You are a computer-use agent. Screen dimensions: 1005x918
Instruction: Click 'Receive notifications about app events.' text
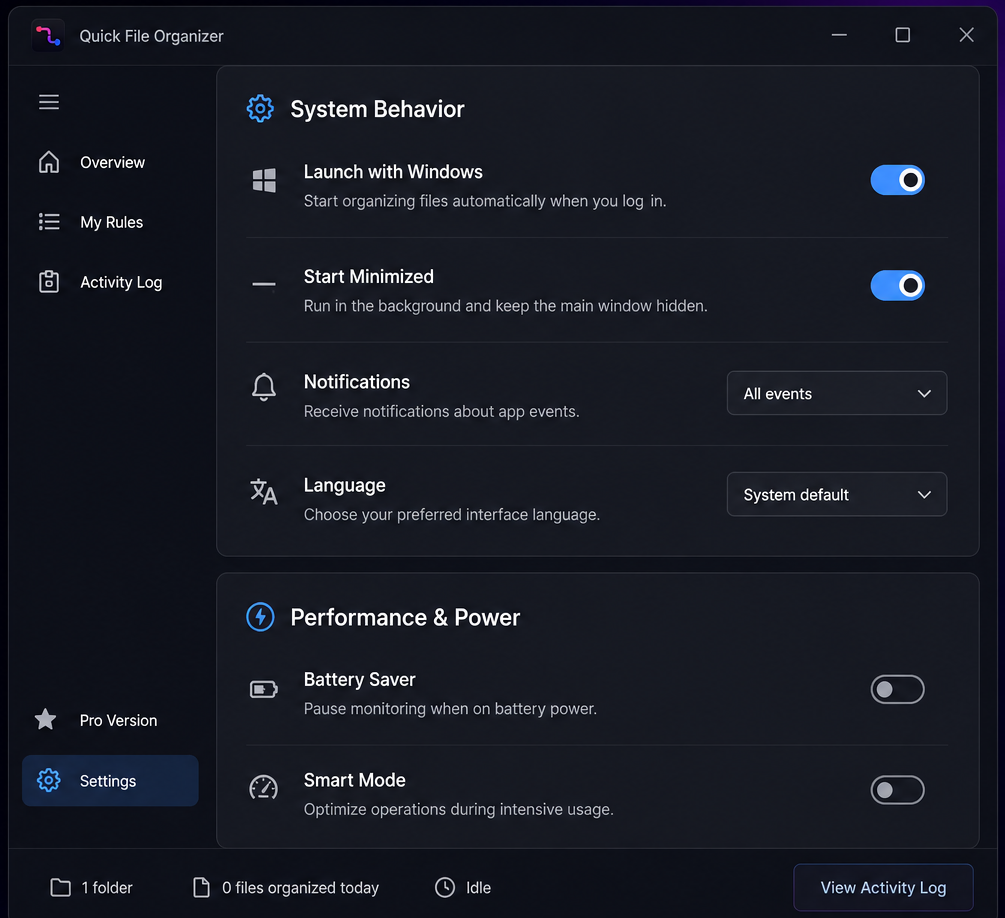[442, 411]
